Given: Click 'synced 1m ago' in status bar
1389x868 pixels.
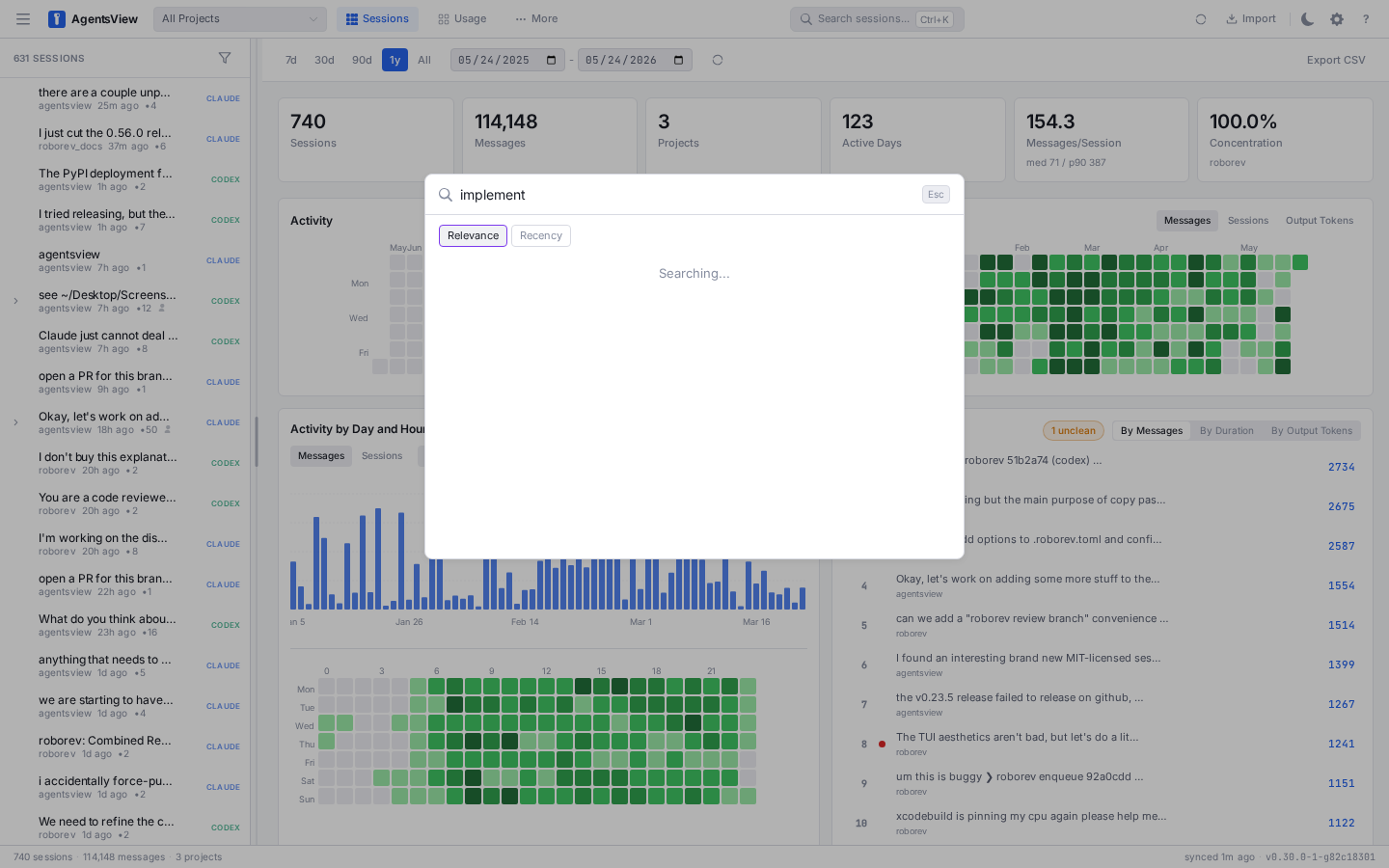Looking at the screenshot, I should pyautogui.click(x=1219, y=857).
